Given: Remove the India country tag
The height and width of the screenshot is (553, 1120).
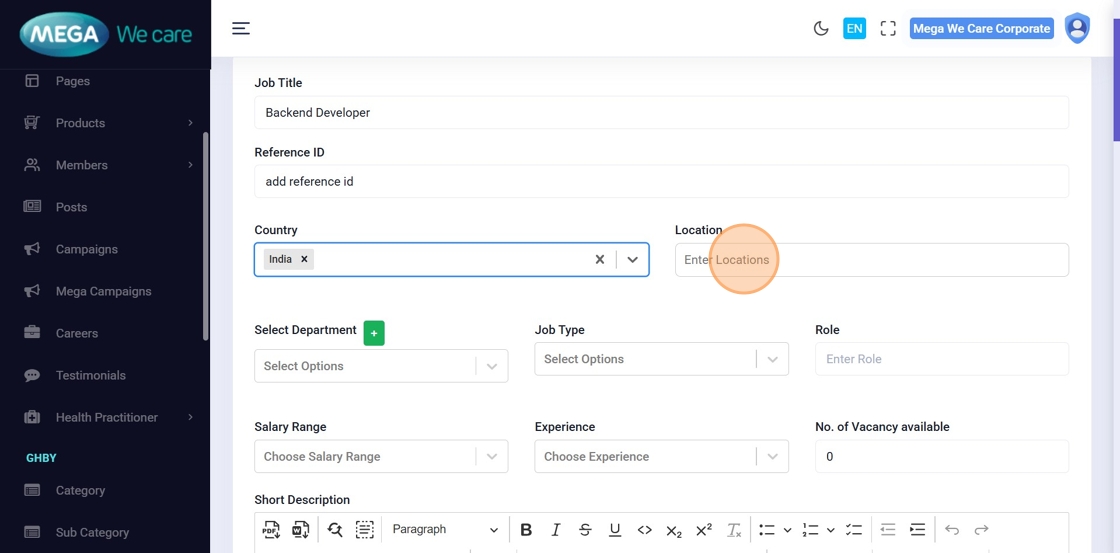Looking at the screenshot, I should pyautogui.click(x=304, y=259).
